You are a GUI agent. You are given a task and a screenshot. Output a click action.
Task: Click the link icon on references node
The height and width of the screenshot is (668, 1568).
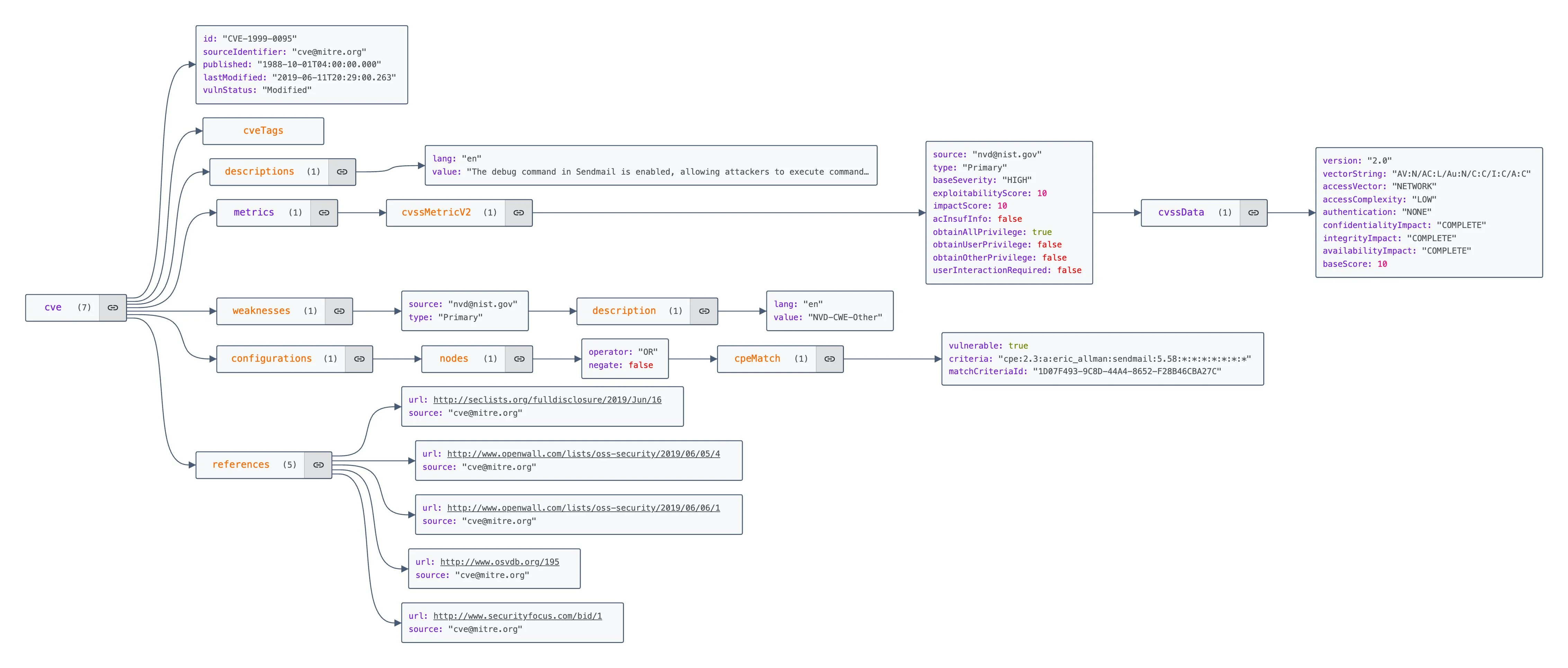(318, 465)
